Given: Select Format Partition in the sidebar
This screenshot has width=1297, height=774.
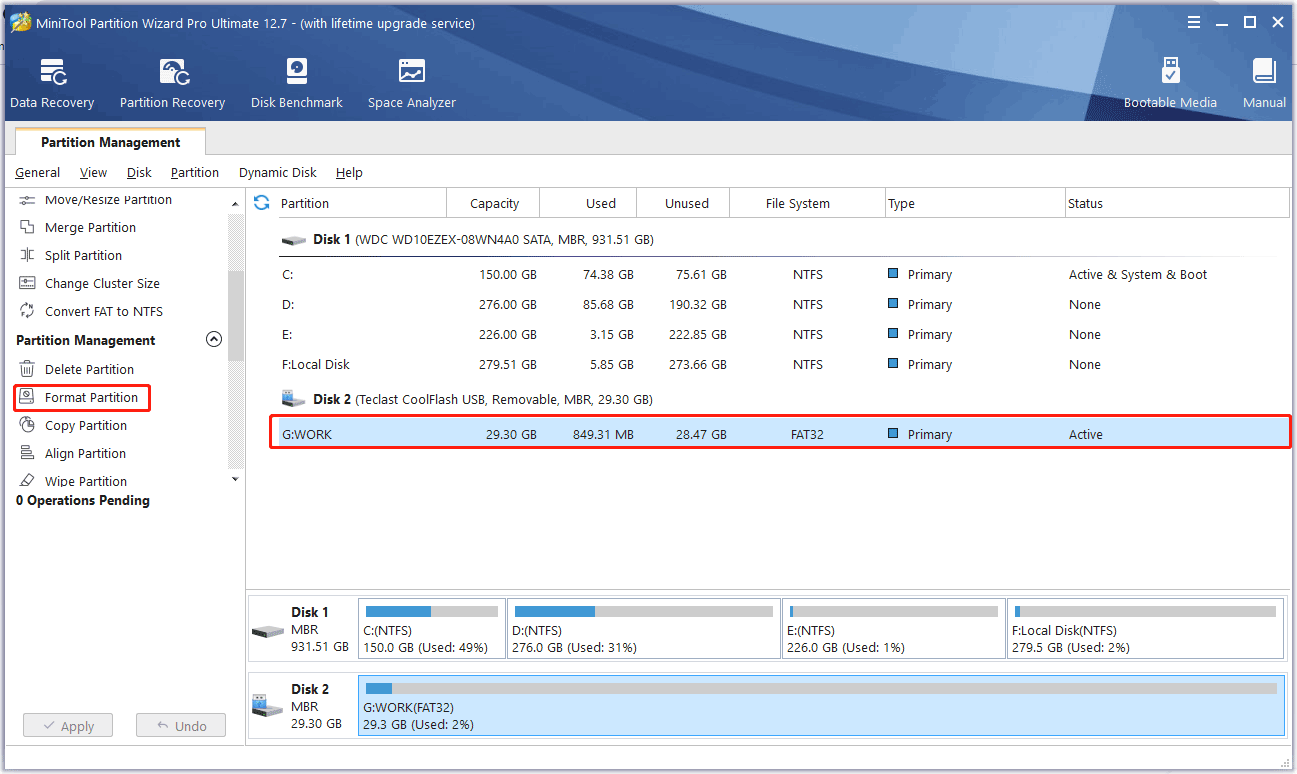Looking at the screenshot, I should click(91, 397).
